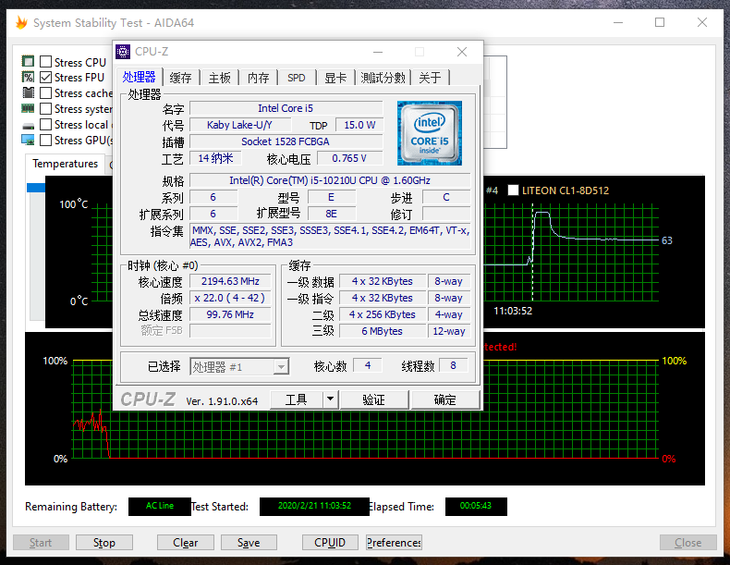This screenshot has height=565, width=730.
Task: Click the 代号 value Kaby Lake-U/Y
Action: 240,125
